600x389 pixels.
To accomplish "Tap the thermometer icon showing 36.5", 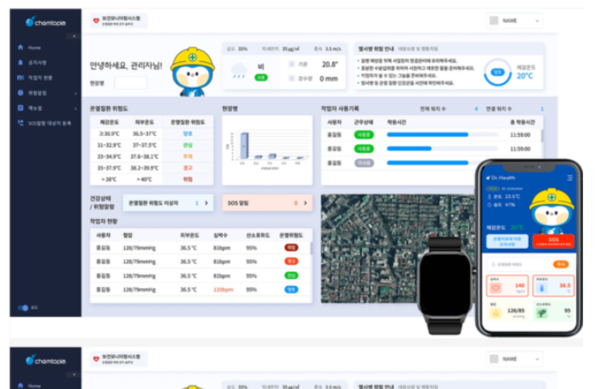I will [541, 287].
